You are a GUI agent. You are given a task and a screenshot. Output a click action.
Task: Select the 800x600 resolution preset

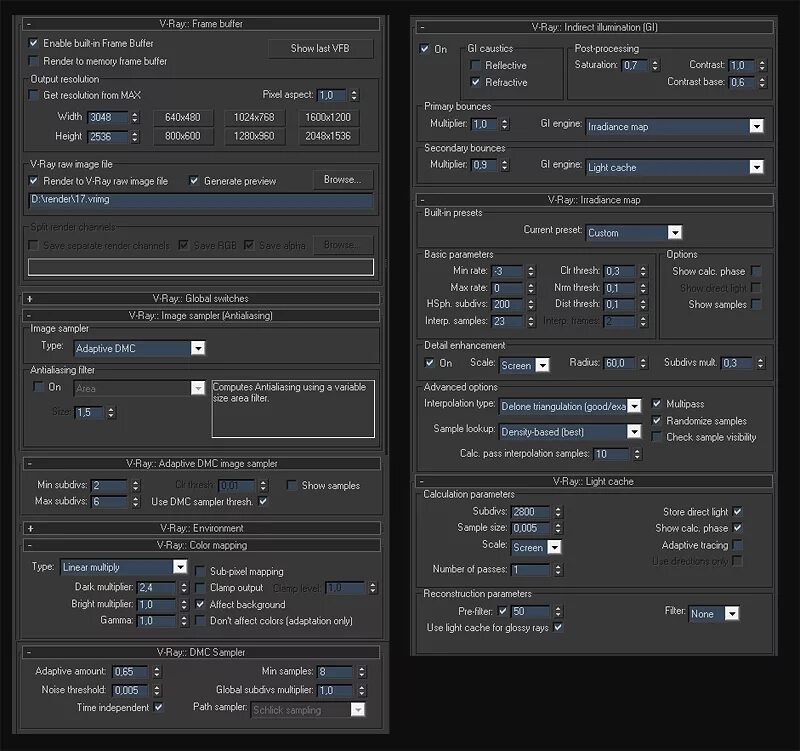(x=183, y=136)
